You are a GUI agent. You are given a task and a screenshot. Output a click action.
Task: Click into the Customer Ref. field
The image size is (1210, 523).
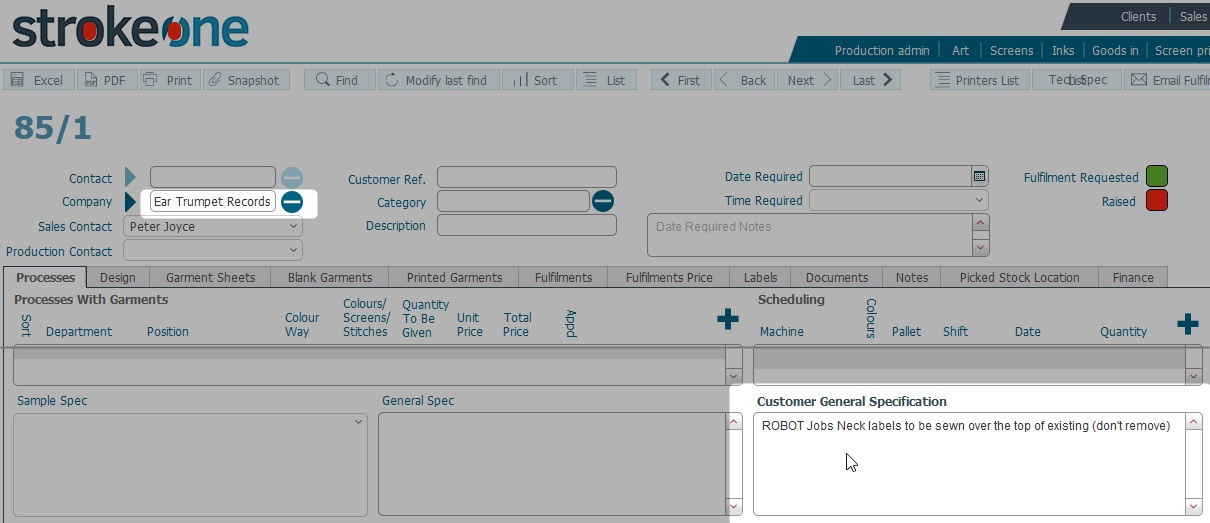pos(526,178)
